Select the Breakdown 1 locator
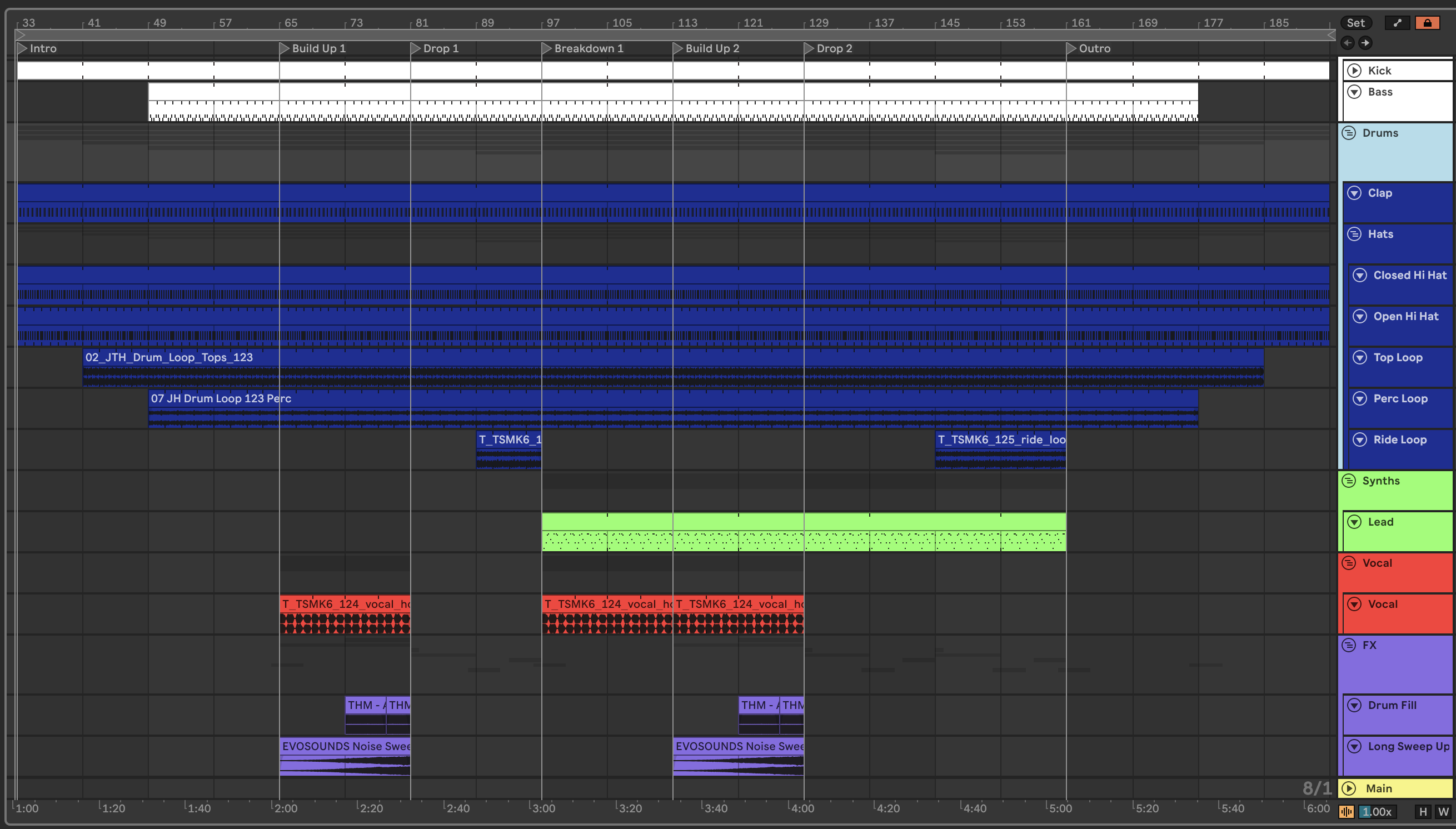The image size is (1456, 829). pyautogui.click(x=547, y=48)
